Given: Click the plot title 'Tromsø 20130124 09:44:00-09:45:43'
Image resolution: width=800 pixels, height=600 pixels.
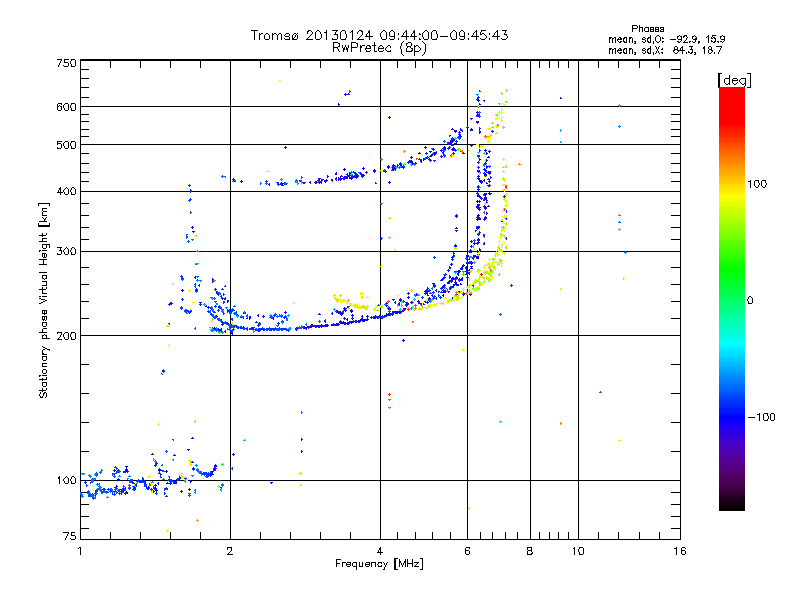Looking at the screenshot, I should [379, 35].
